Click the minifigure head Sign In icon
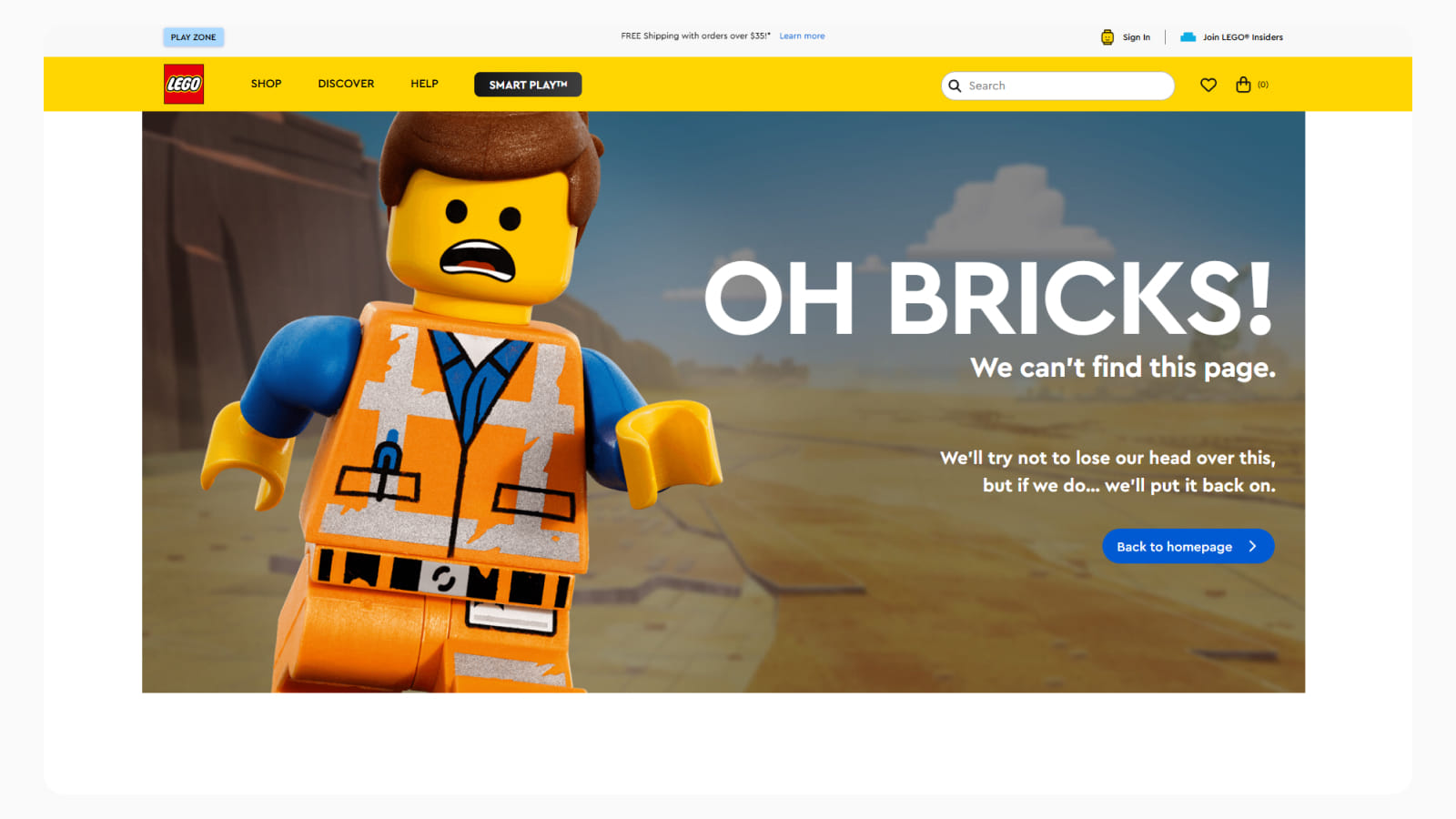The image size is (1456, 819). 1107,36
